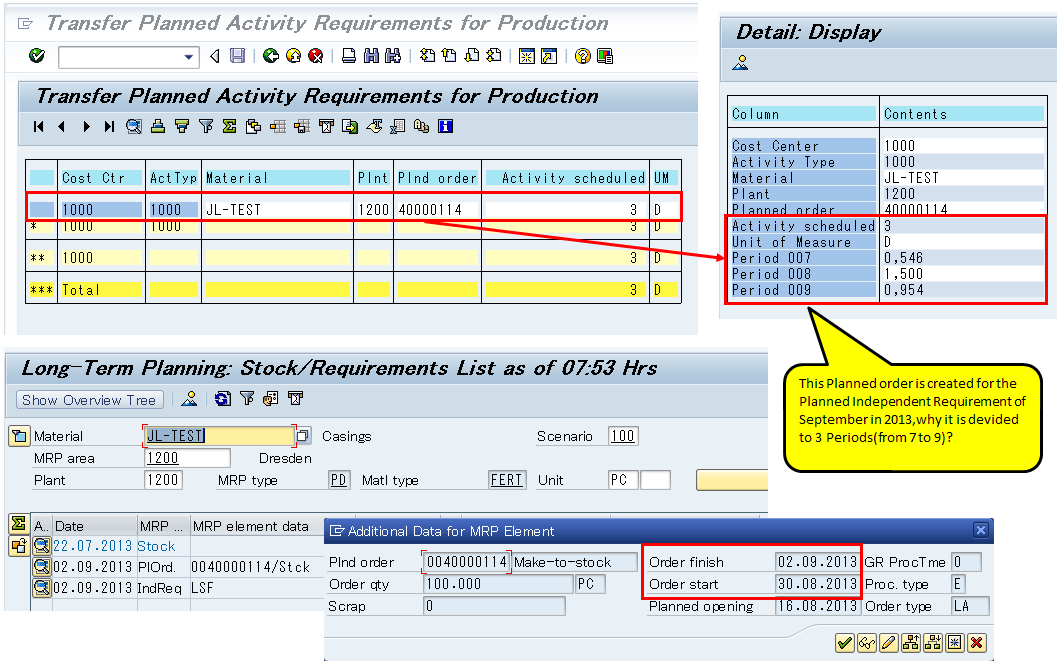Click the filter funnel icon in Stock/Requirements toolbar
This screenshot has width=1060, height=664.
(247, 399)
